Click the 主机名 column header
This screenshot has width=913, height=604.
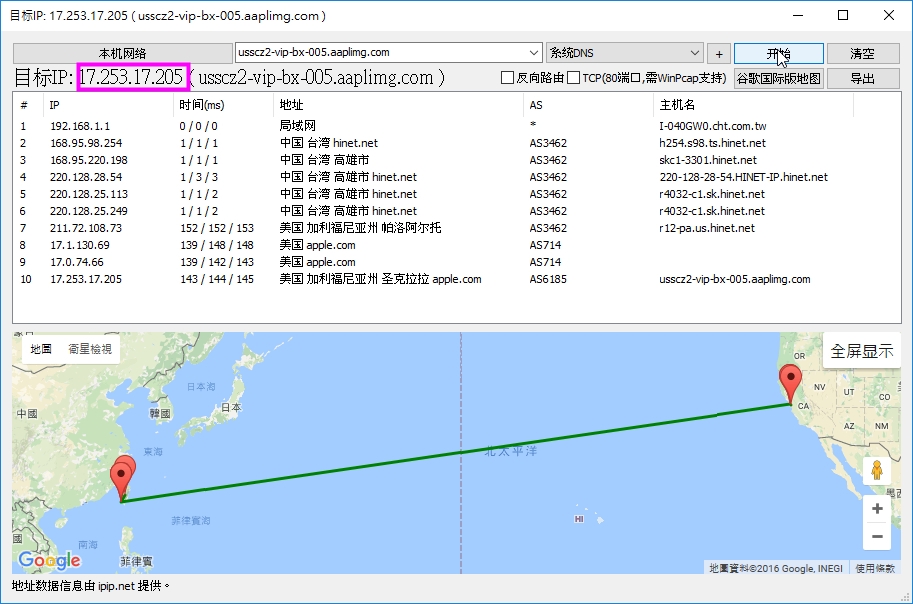coord(753,105)
